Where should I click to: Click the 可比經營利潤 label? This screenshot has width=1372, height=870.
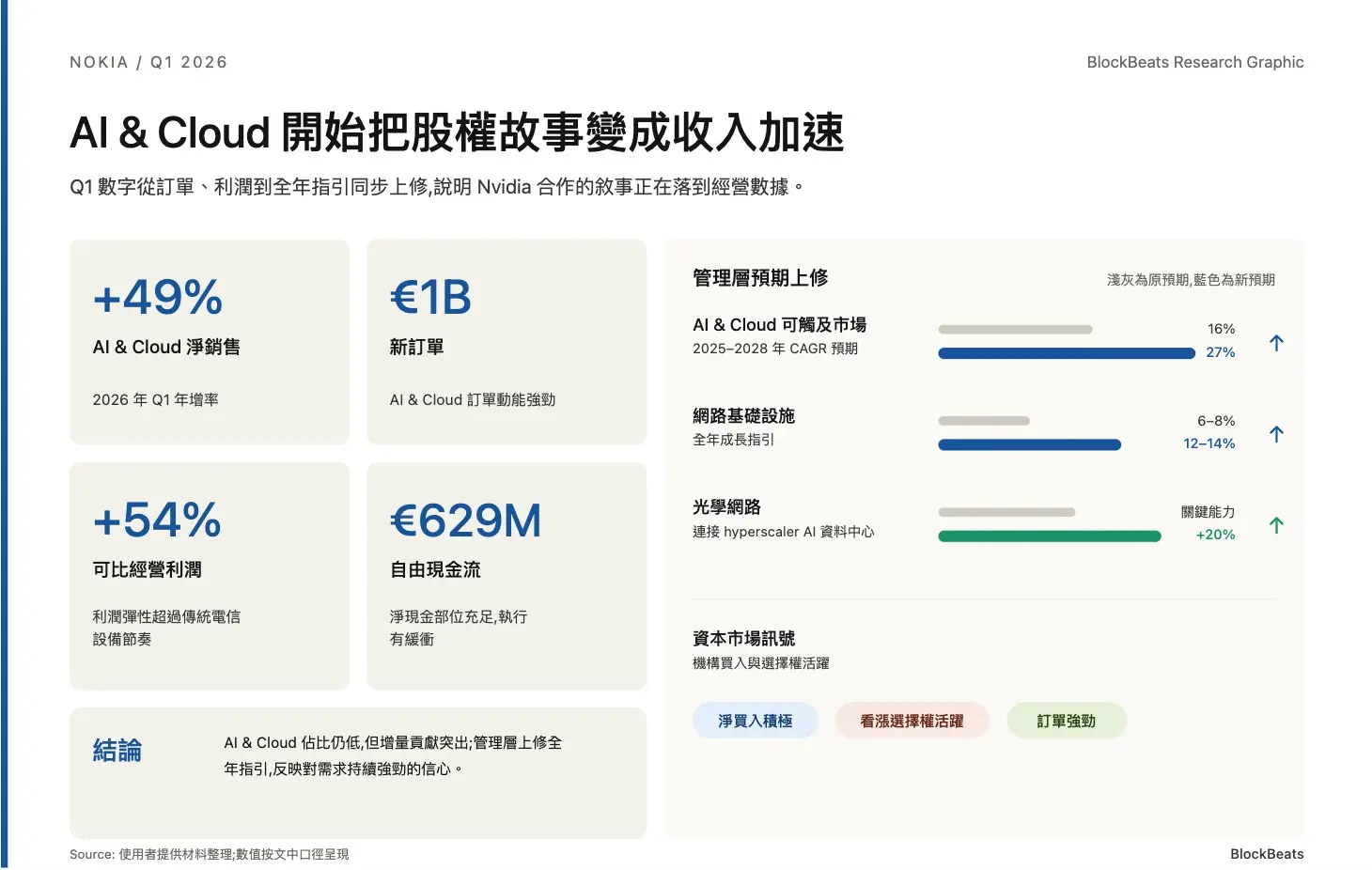pyautogui.click(x=147, y=569)
